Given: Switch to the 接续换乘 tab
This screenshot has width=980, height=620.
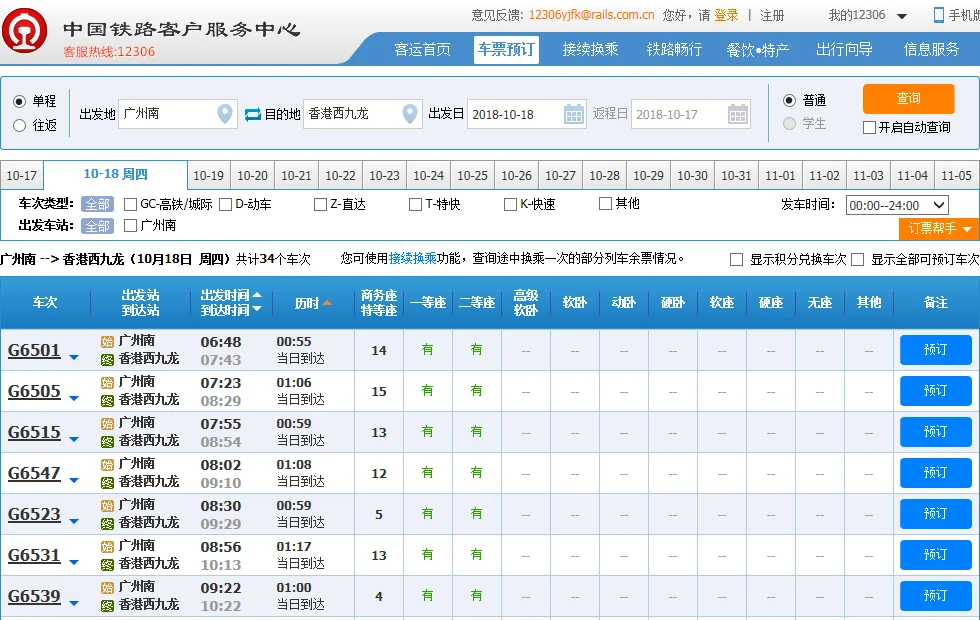Looking at the screenshot, I should coord(593,49).
